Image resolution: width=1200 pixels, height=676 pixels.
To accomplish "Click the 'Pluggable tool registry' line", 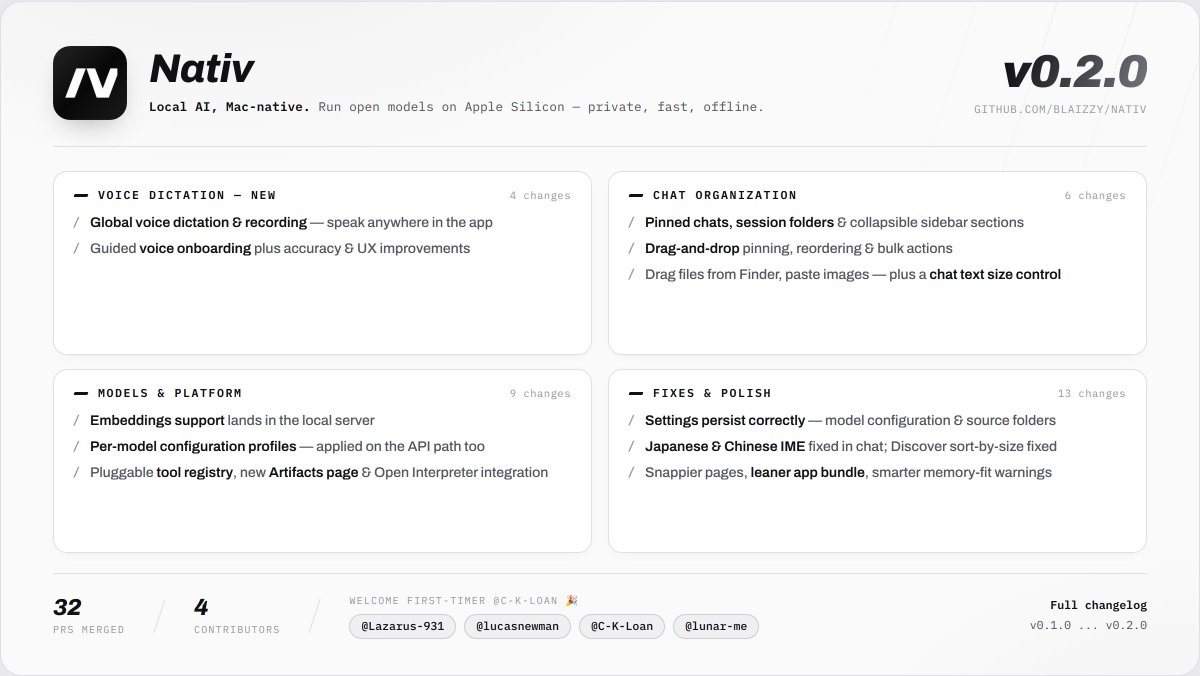I will 319,472.
